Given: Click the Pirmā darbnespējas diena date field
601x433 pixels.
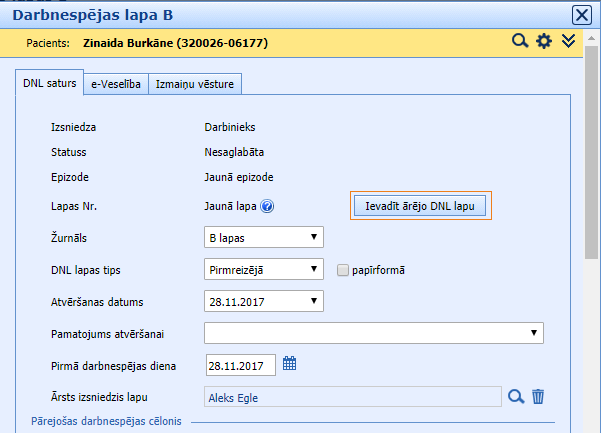Looking at the screenshot, I should click(x=240, y=365).
